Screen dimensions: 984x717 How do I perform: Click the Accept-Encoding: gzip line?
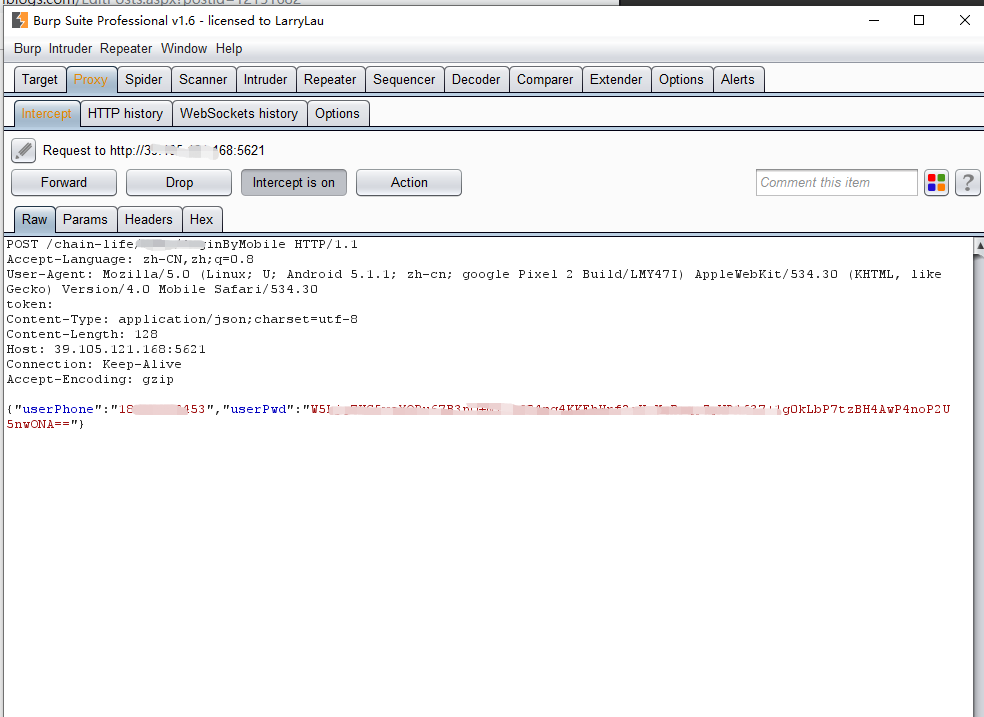(90, 380)
